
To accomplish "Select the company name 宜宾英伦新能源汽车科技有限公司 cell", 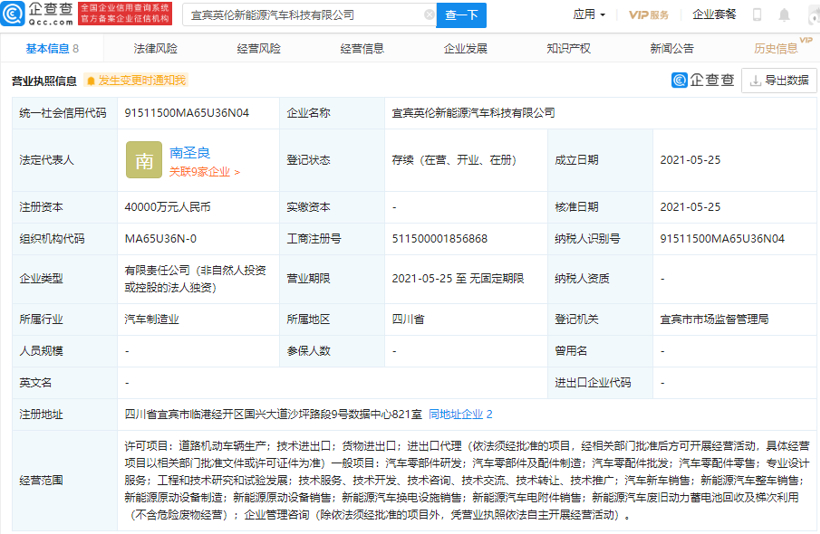I will pyautogui.click(x=473, y=113).
